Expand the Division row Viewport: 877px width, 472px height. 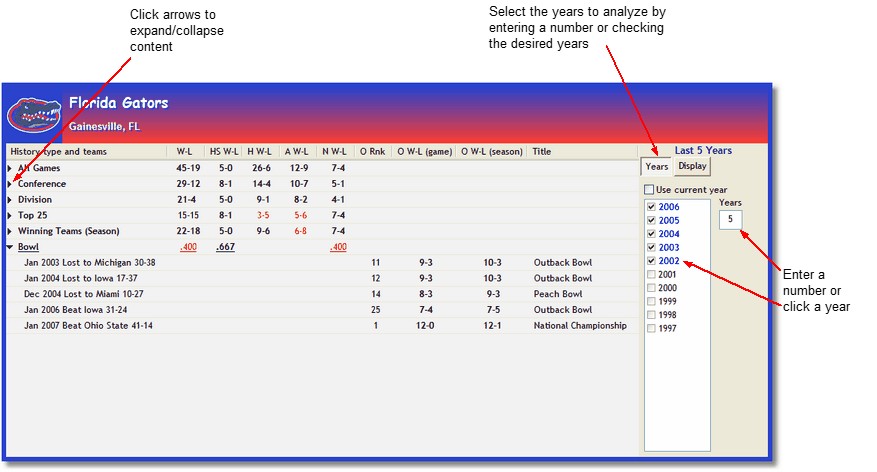click(10, 200)
